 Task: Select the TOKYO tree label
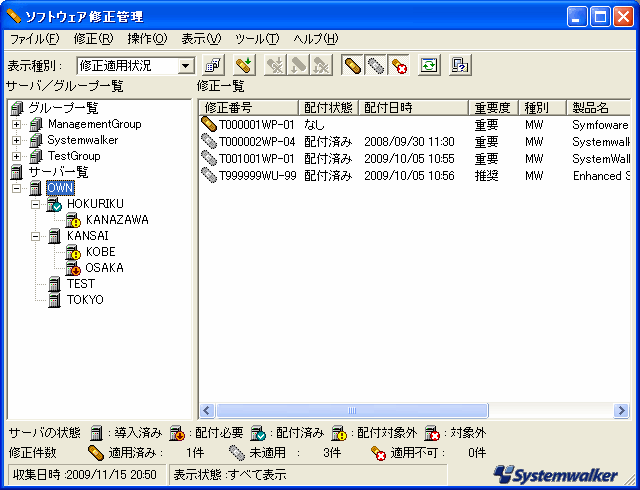(85, 300)
